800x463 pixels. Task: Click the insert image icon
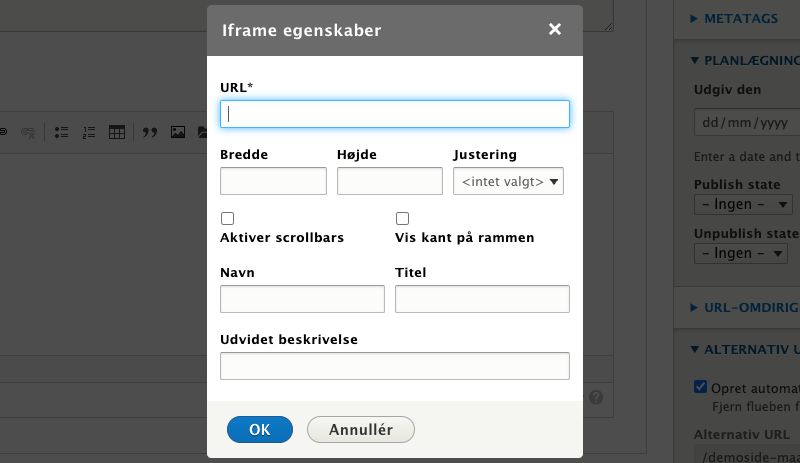pos(178,132)
